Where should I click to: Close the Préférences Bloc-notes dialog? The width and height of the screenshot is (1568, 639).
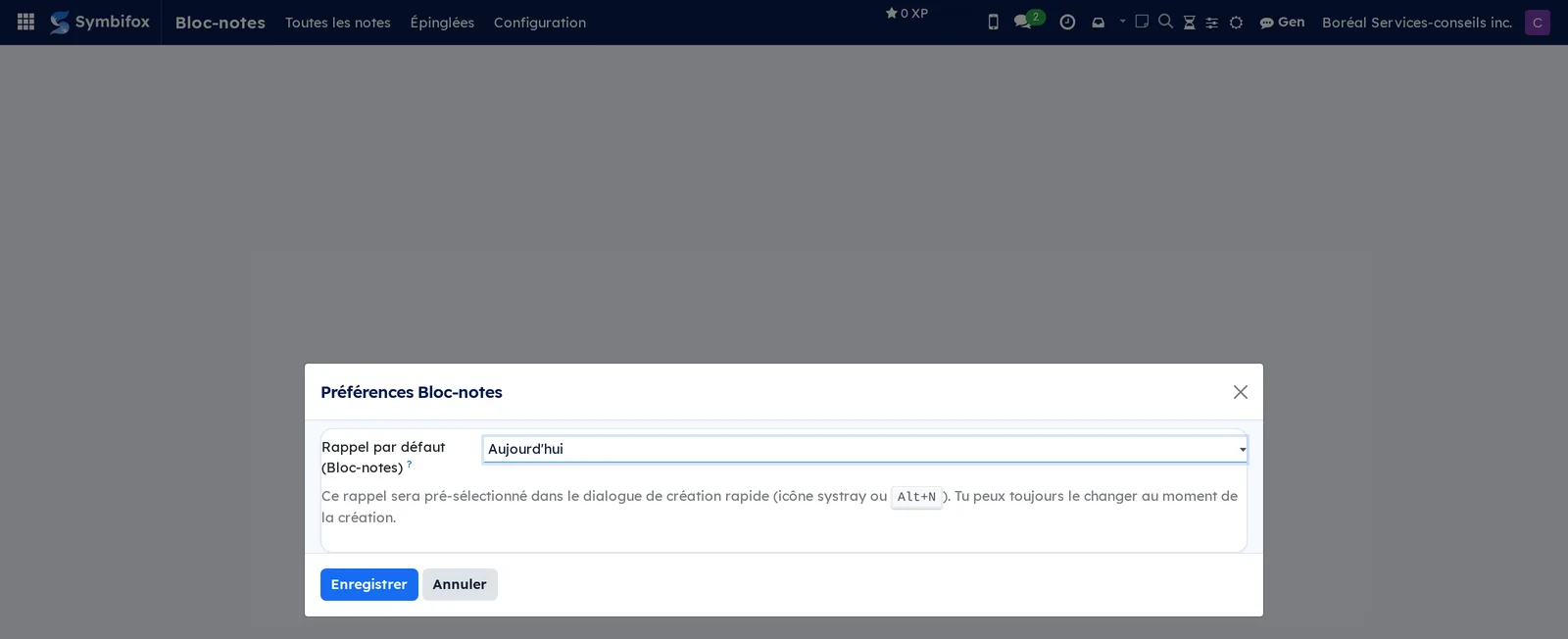(x=1241, y=392)
